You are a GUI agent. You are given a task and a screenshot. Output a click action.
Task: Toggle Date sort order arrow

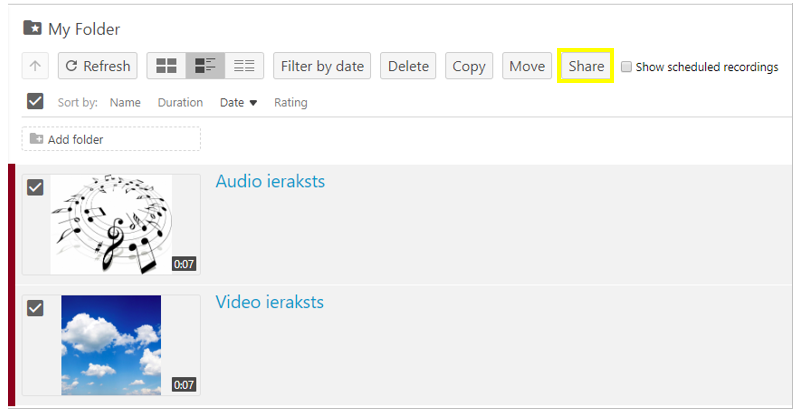click(x=253, y=103)
